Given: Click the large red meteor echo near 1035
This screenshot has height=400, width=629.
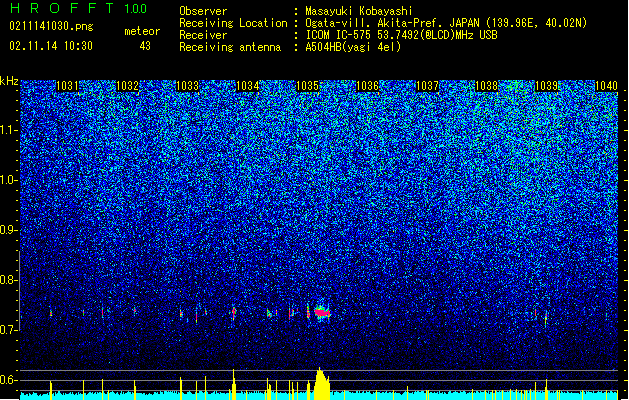Looking at the screenshot, I should 322,313.
